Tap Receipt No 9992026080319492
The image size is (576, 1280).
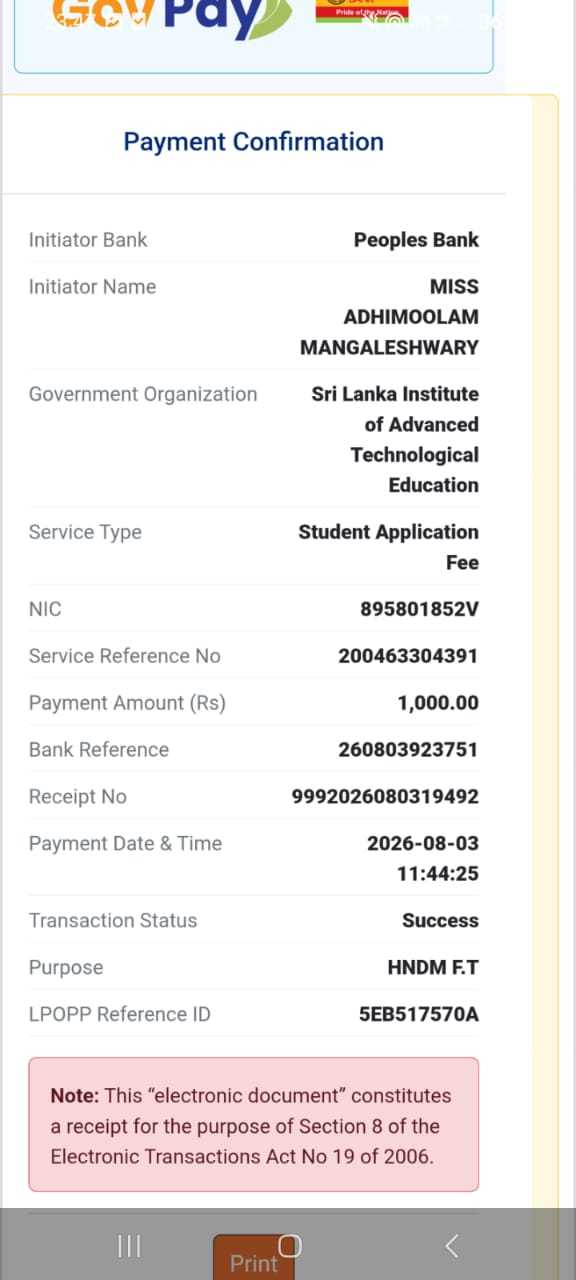[x=385, y=797]
